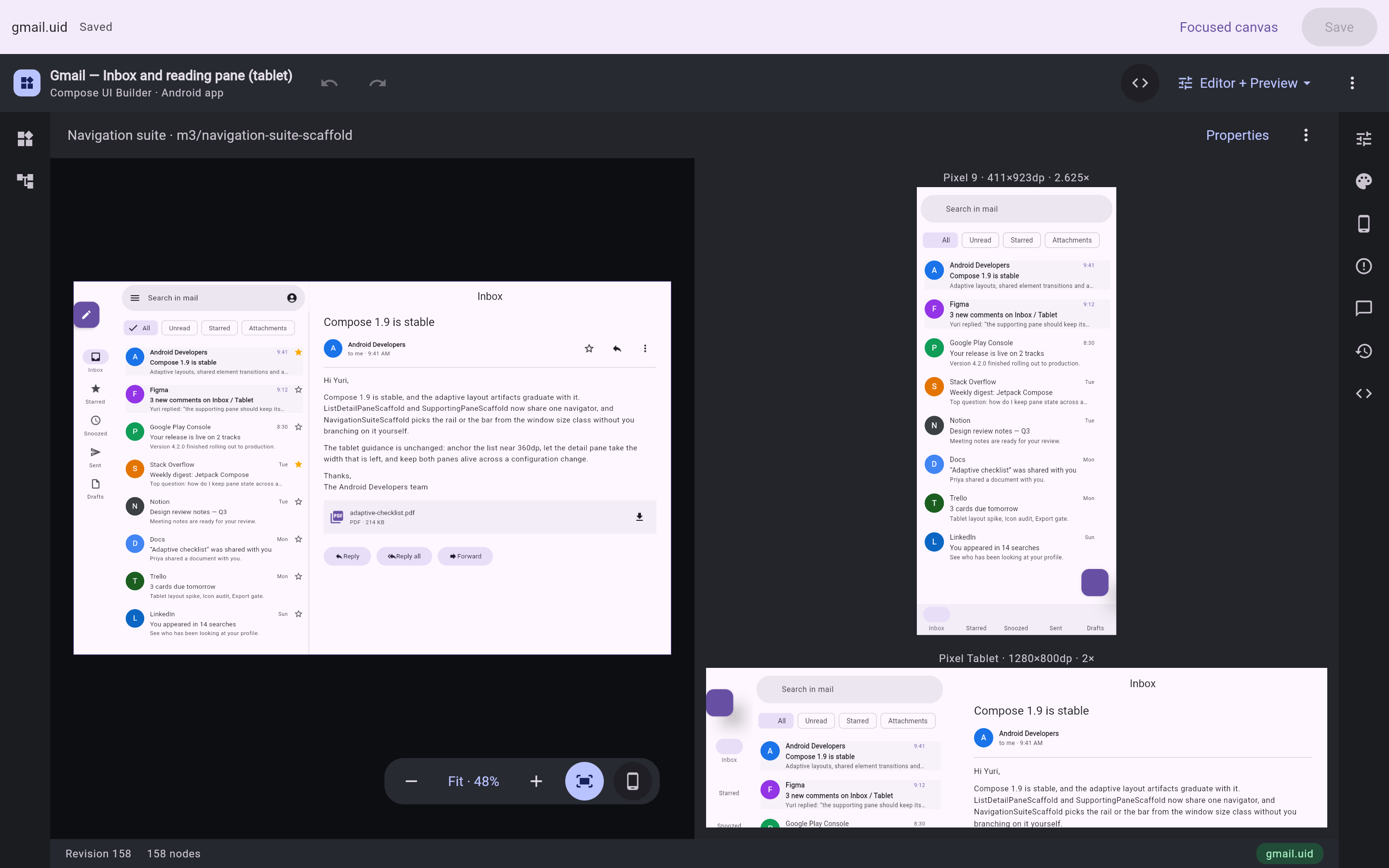Screen dimensions: 1389x868
Task: Open the components widgets panel icon
Action: tap(25, 138)
